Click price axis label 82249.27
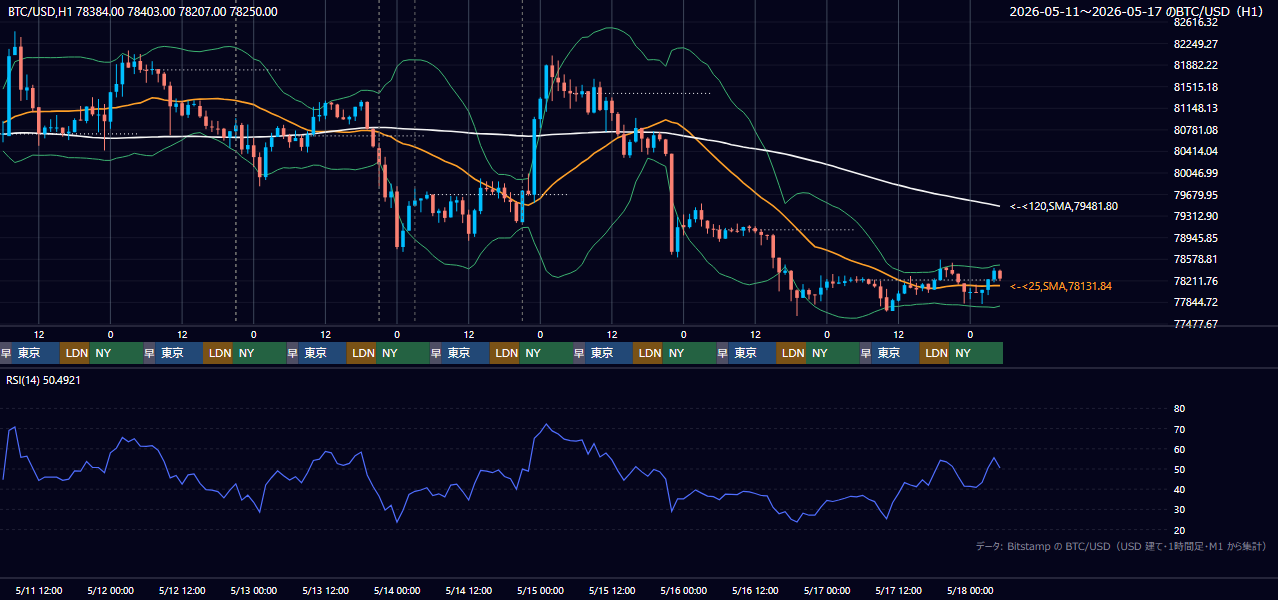This screenshot has width=1278, height=600. click(1196, 44)
